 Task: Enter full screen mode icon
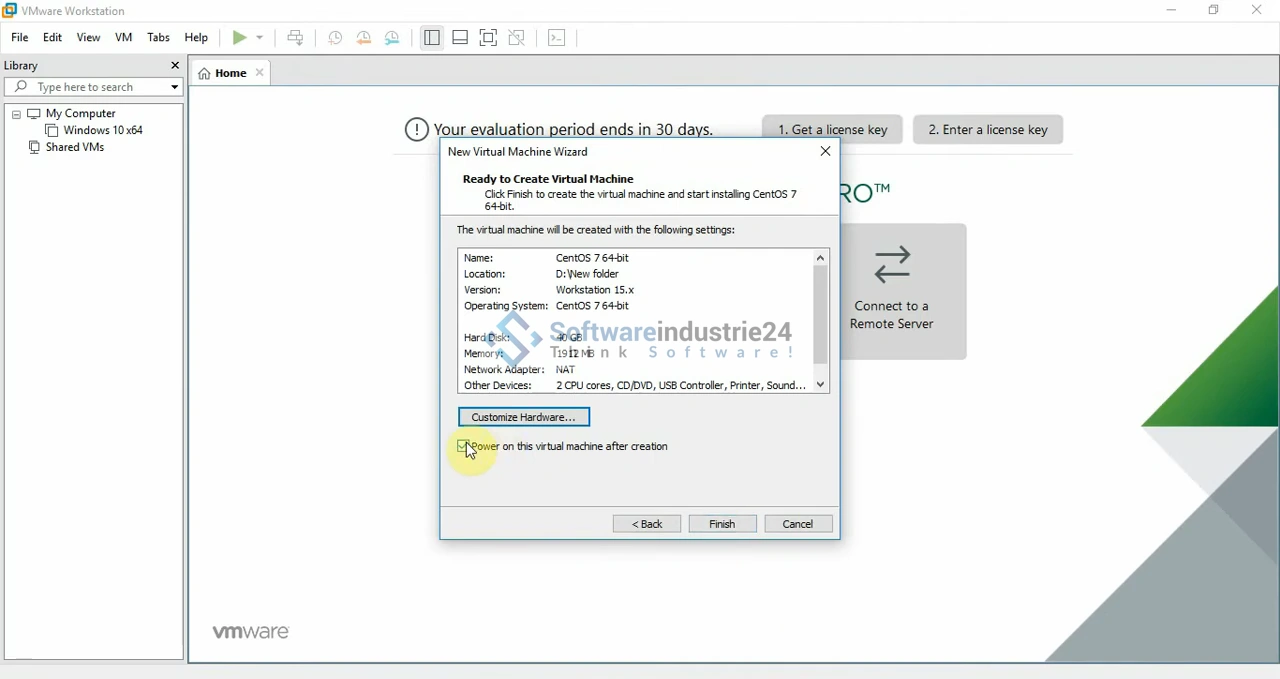point(489,38)
